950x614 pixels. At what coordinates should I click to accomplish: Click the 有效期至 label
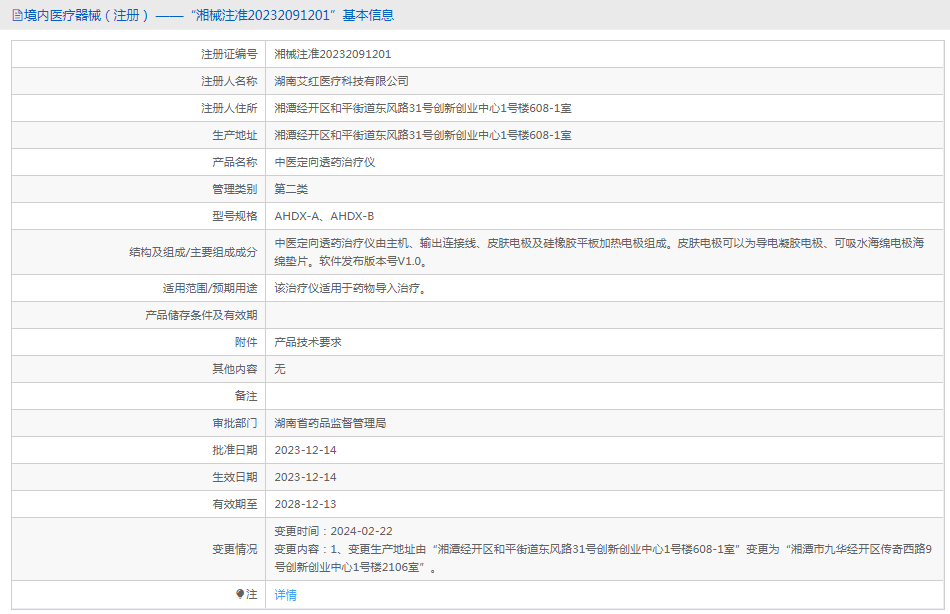(x=234, y=504)
